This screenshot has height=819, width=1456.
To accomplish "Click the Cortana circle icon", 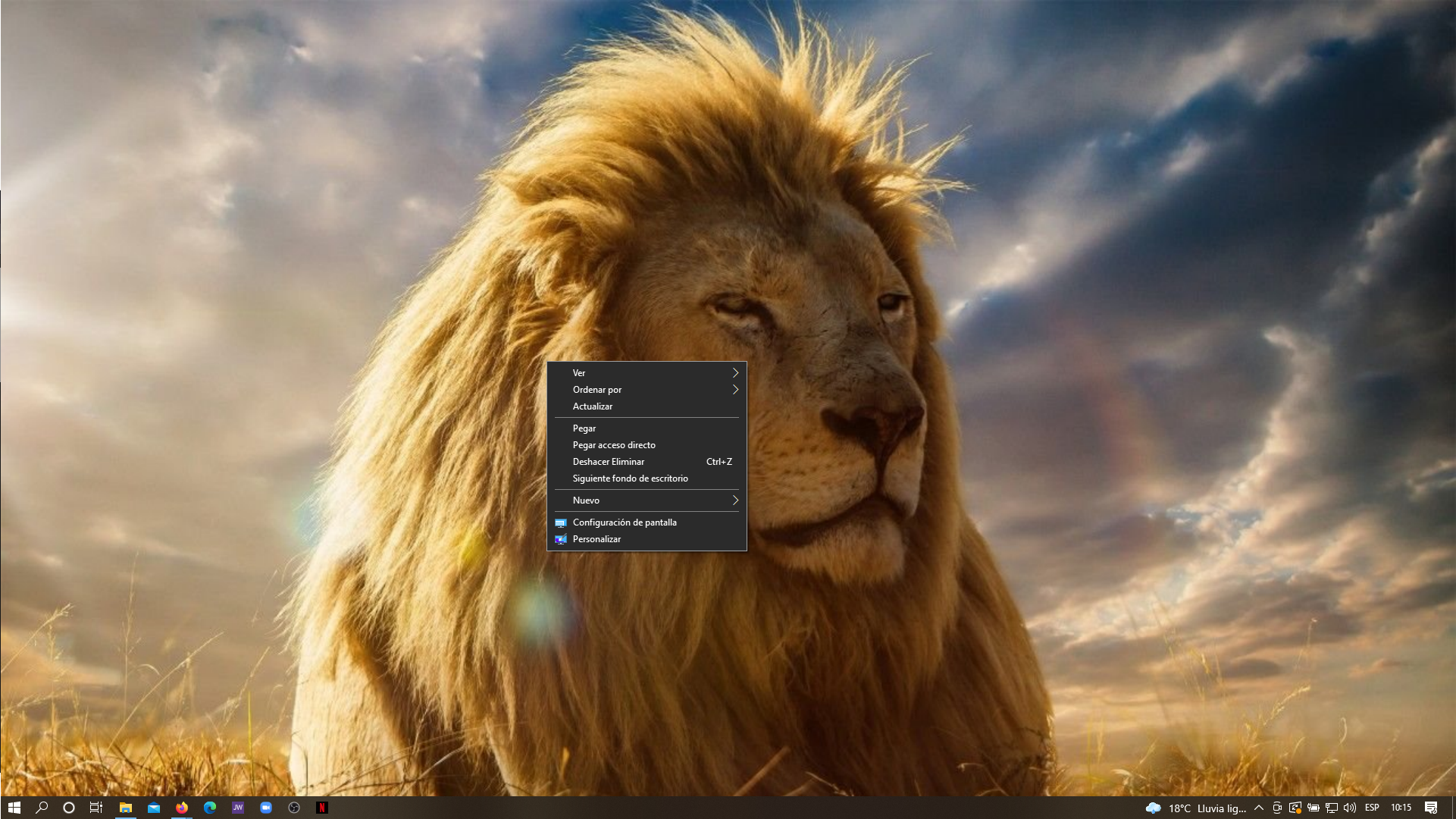I will tap(69, 808).
